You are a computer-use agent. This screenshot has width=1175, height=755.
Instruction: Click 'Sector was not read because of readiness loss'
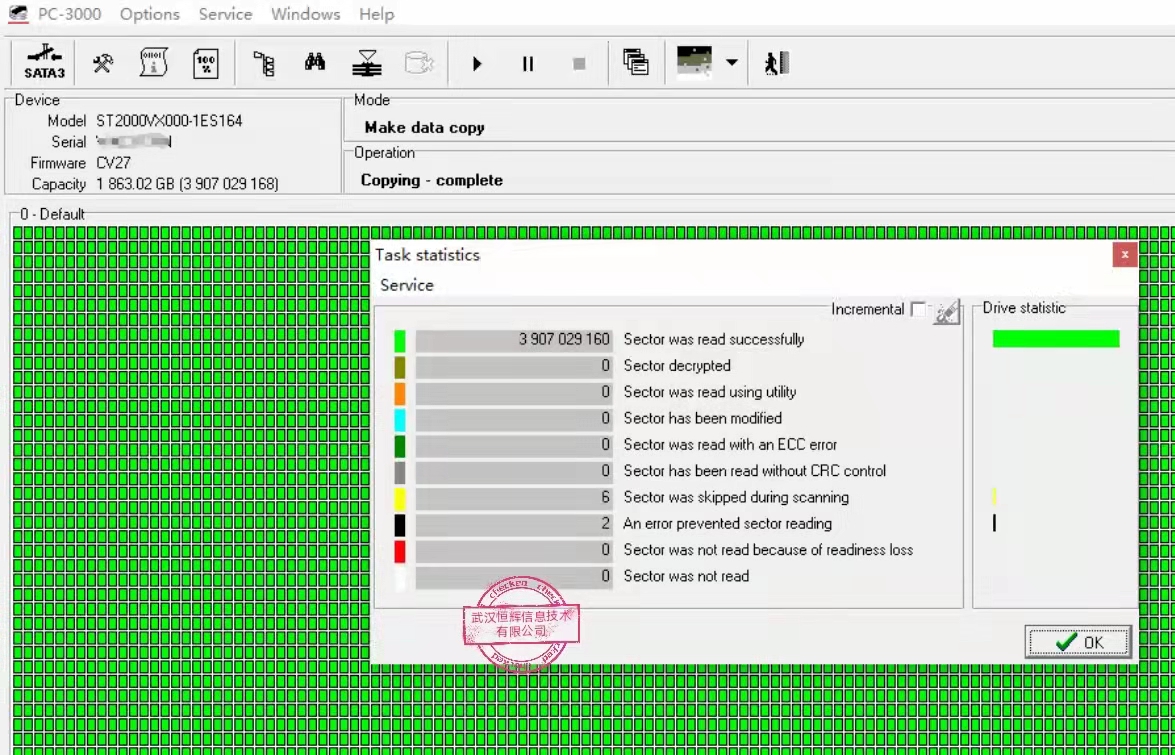pyautogui.click(x=768, y=550)
